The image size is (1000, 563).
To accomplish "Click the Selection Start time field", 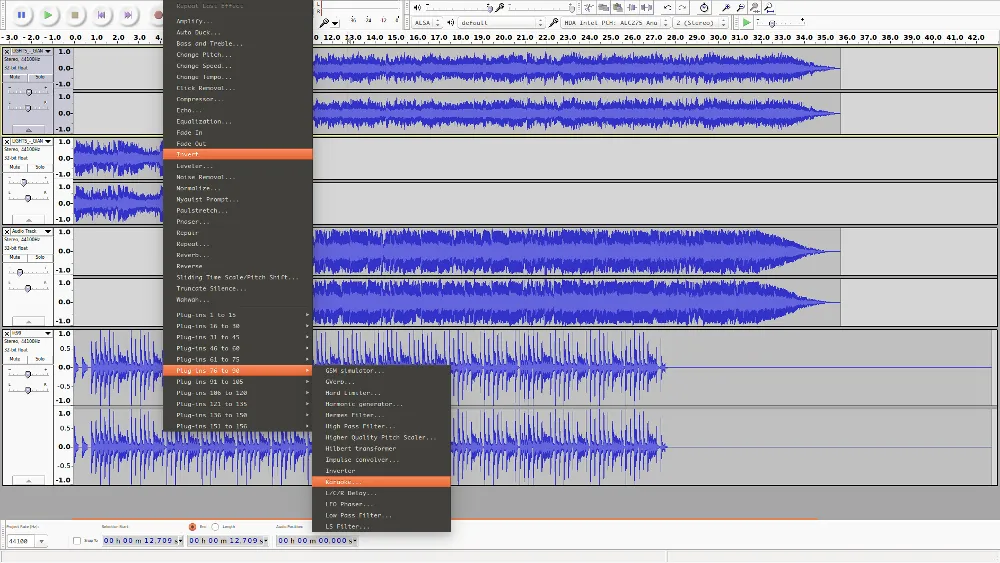I will coord(142,541).
